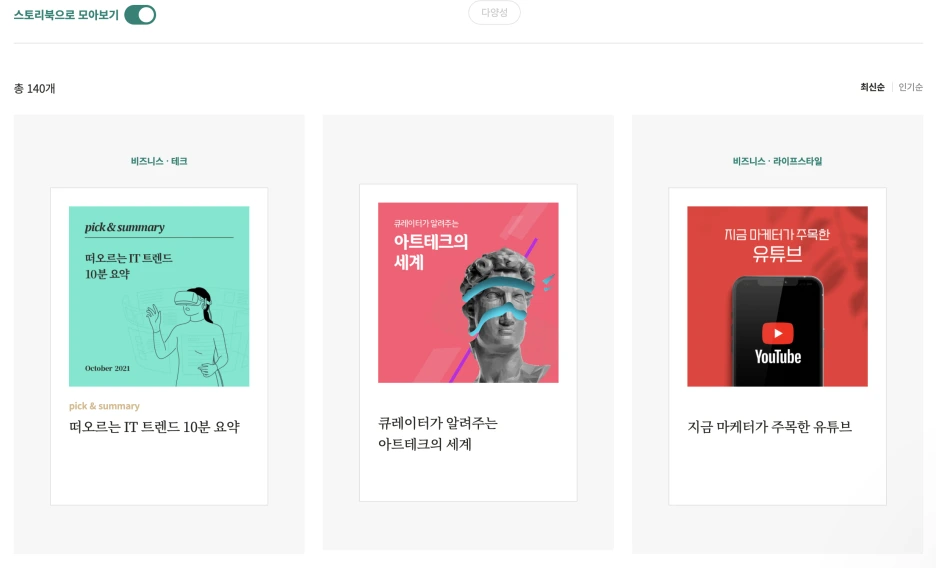Open the red 유튜브 cover image
Image resolution: width=936 pixels, height=568 pixels.
777,297
